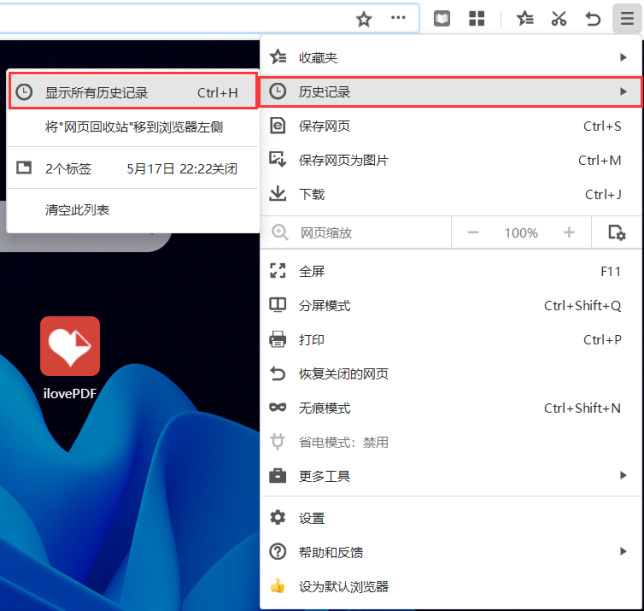Expand the 历史记录 submenu arrow
The height and width of the screenshot is (611, 644).
623,92
